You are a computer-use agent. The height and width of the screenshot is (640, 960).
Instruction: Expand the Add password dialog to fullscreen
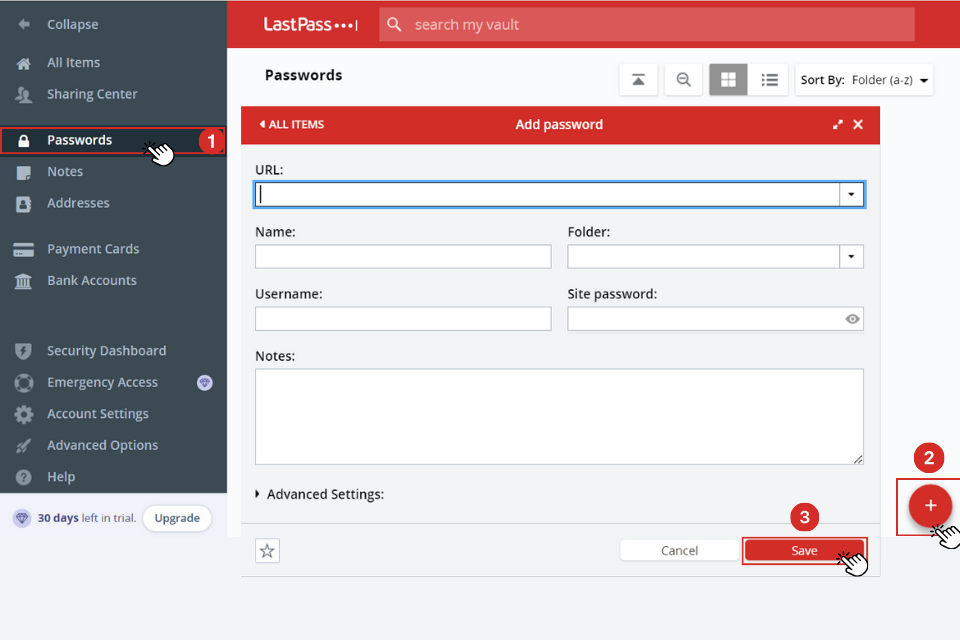[838, 124]
